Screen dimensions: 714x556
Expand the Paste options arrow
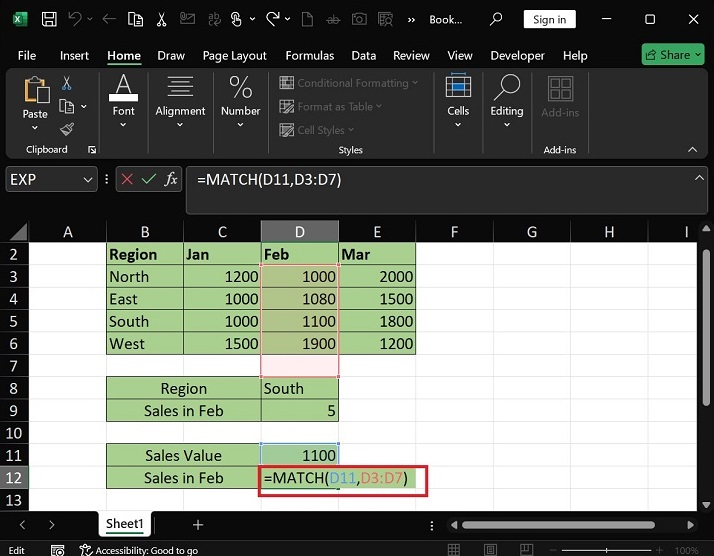35,128
